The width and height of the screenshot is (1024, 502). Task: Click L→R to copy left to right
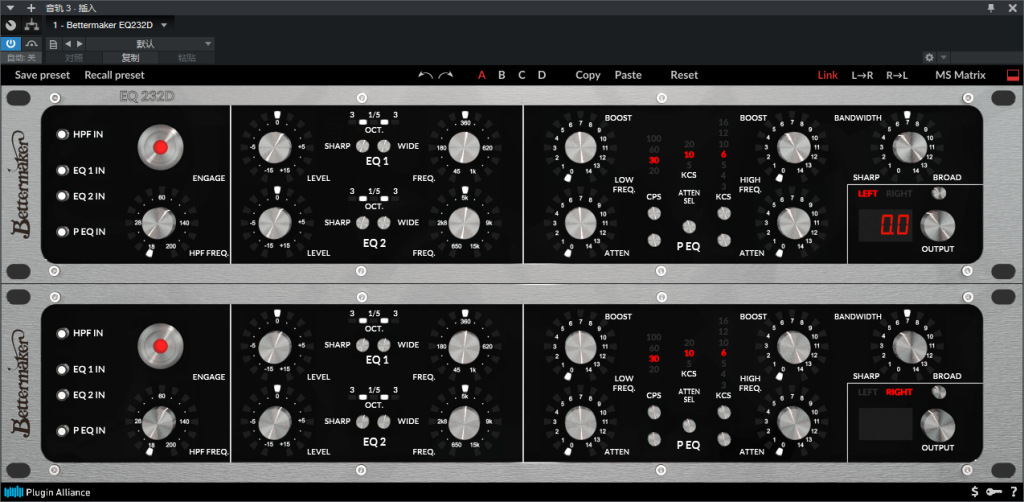[x=862, y=75]
